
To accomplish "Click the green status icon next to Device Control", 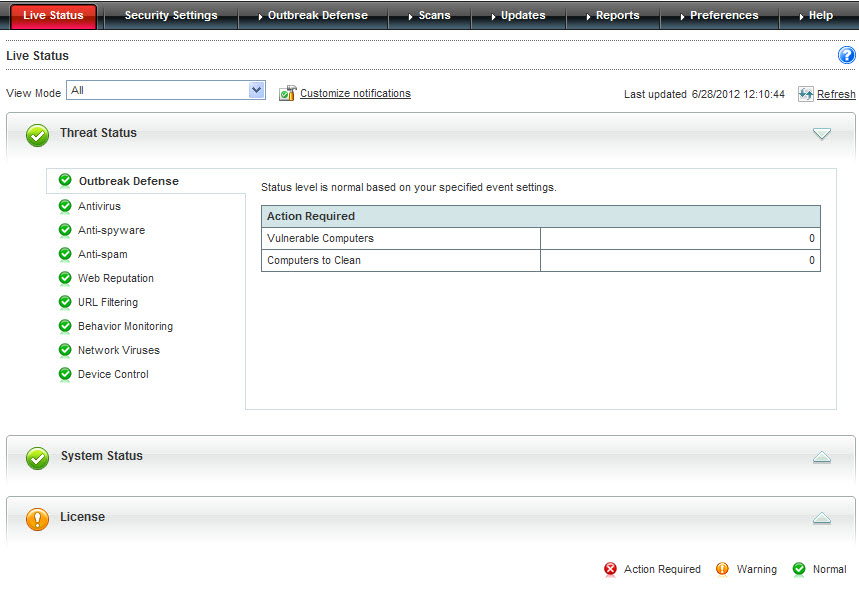I will pyautogui.click(x=65, y=374).
